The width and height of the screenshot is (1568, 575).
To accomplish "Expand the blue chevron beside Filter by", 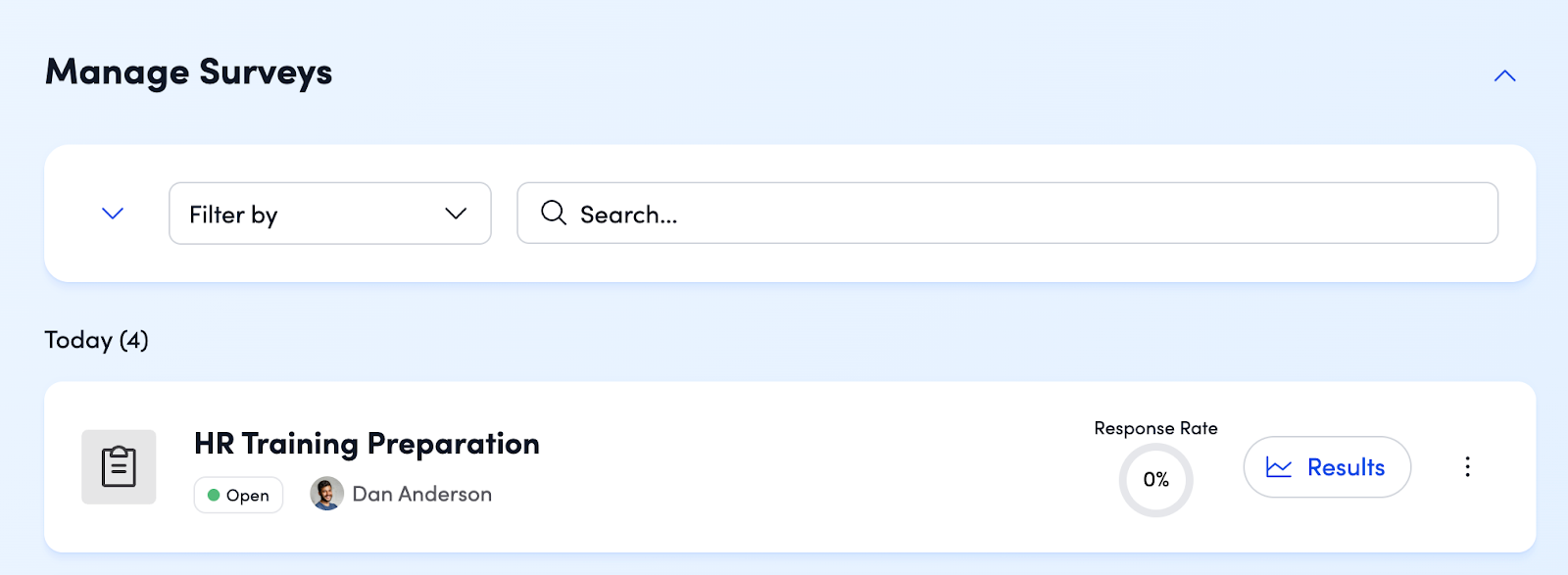I will 113,214.
